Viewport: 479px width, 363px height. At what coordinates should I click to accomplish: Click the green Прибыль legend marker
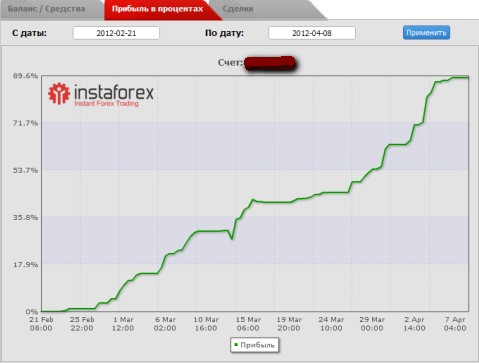[x=236, y=345]
